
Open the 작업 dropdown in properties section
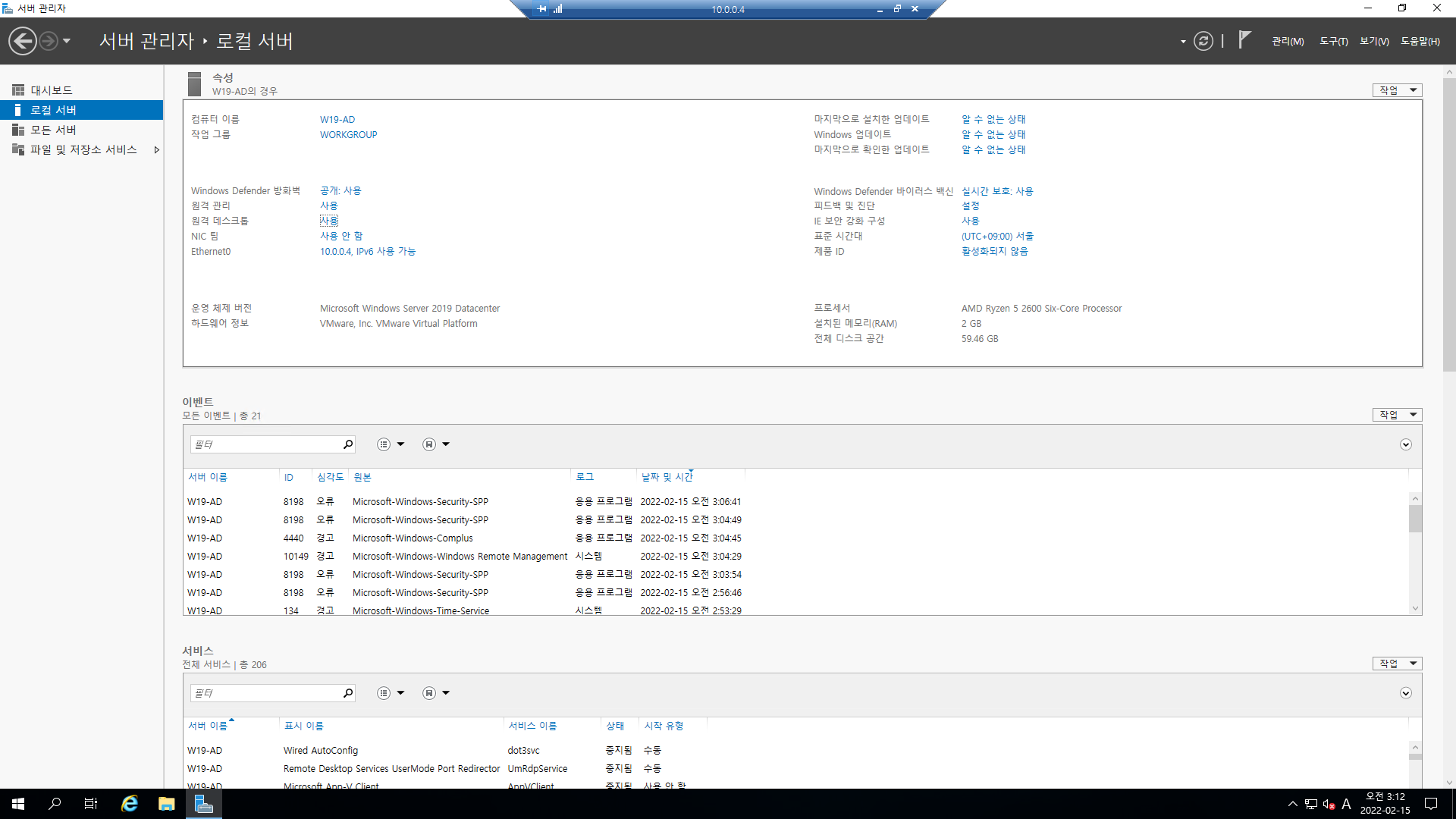[1397, 90]
